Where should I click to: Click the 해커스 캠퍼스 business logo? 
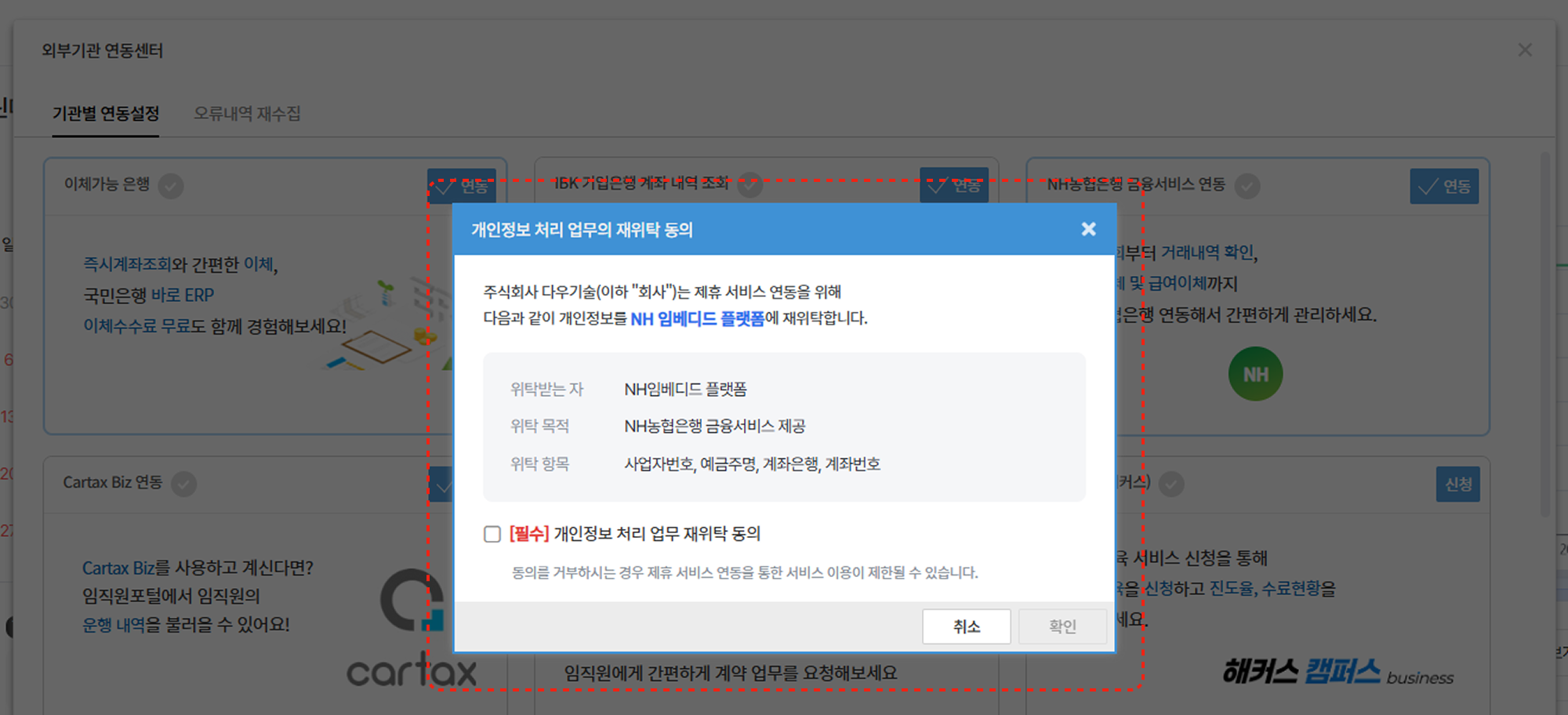click(1338, 673)
